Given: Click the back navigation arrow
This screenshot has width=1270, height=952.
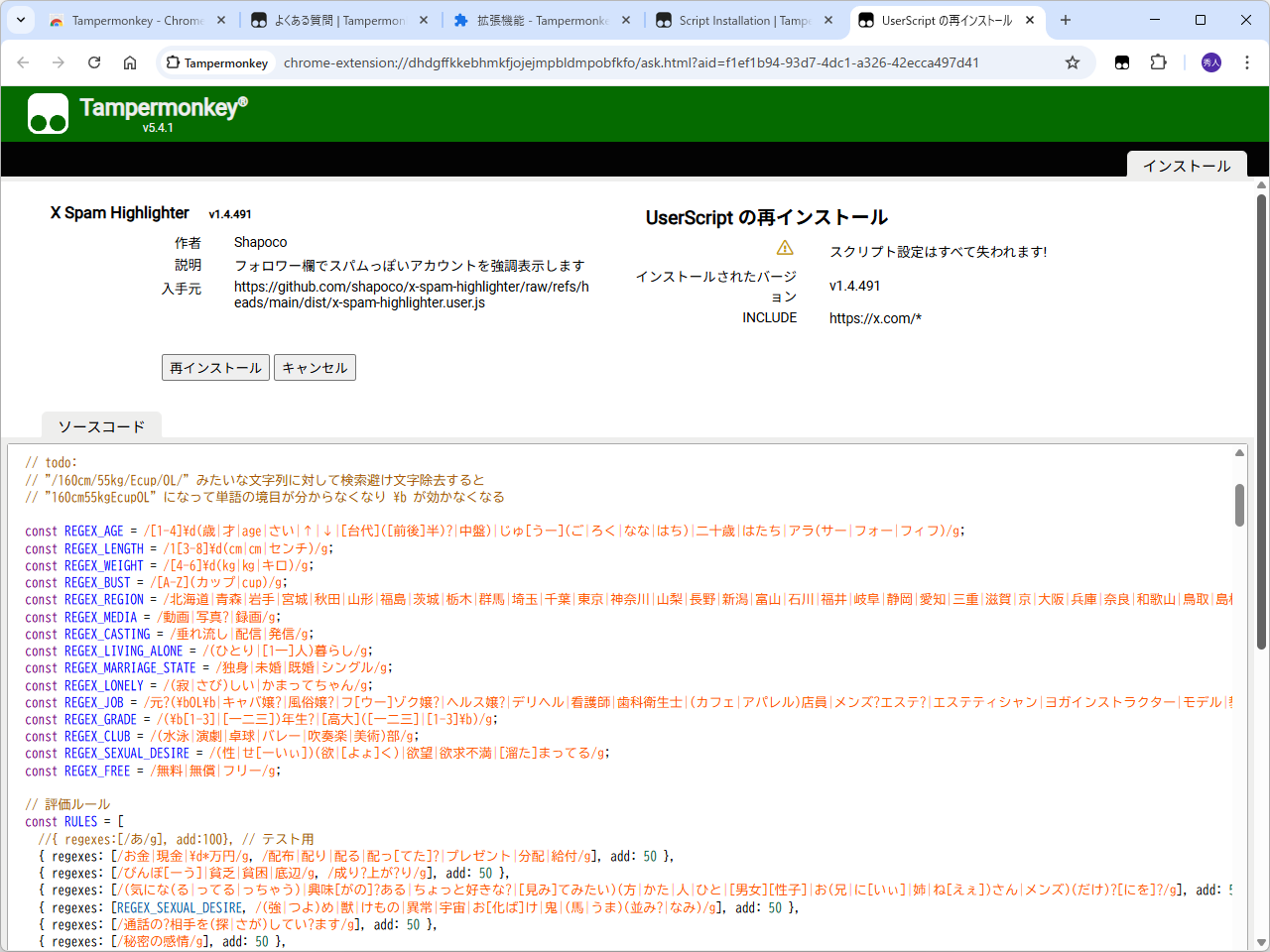Looking at the screenshot, I should pyautogui.click(x=23, y=61).
